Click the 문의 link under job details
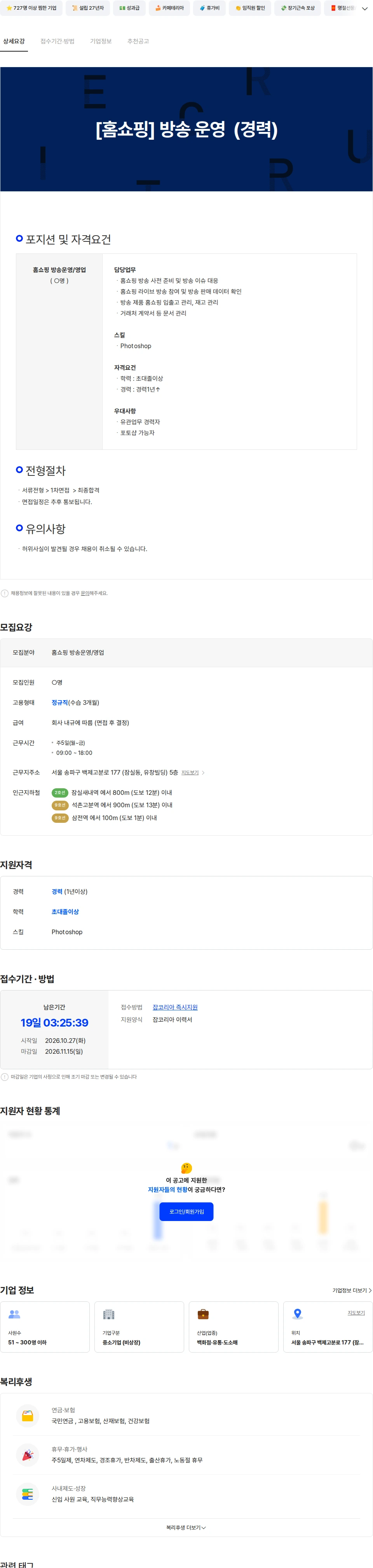This screenshot has width=373, height=1568. (x=85, y=593)
